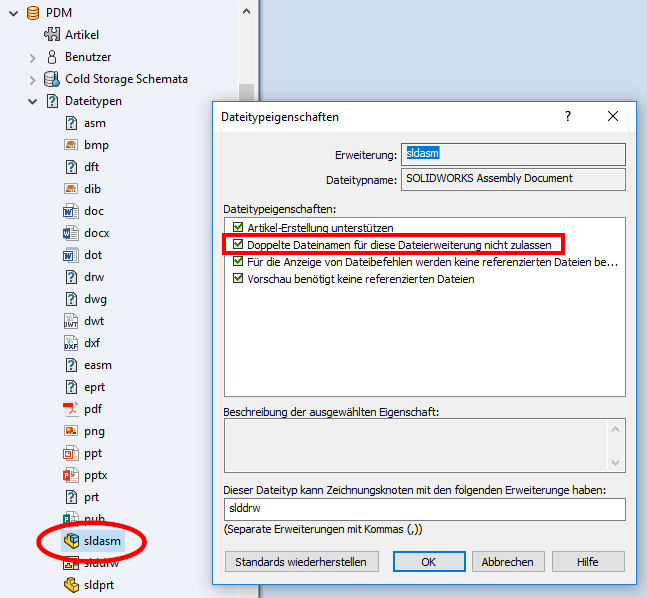The width and height of the screenshot is (647, 598).
Task: Select the dwg file type entry
Action: [x=96, y=299]
